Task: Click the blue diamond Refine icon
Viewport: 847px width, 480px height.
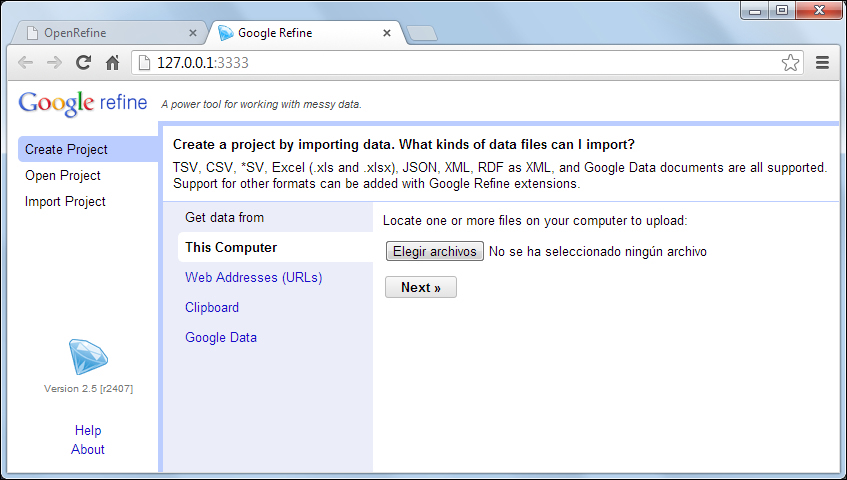Action: (x=88, y=357)
